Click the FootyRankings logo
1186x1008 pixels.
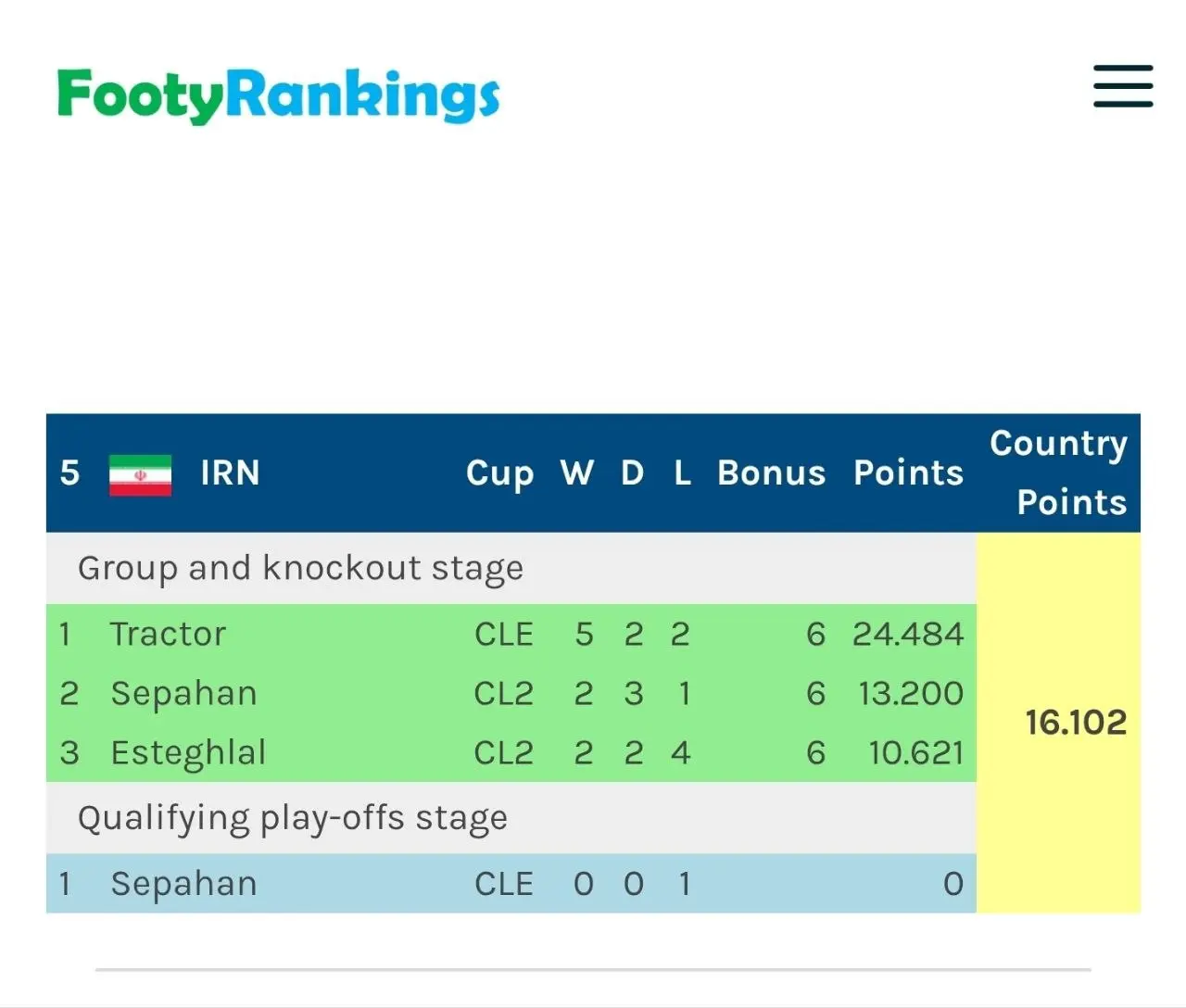[x=278, y=94]
